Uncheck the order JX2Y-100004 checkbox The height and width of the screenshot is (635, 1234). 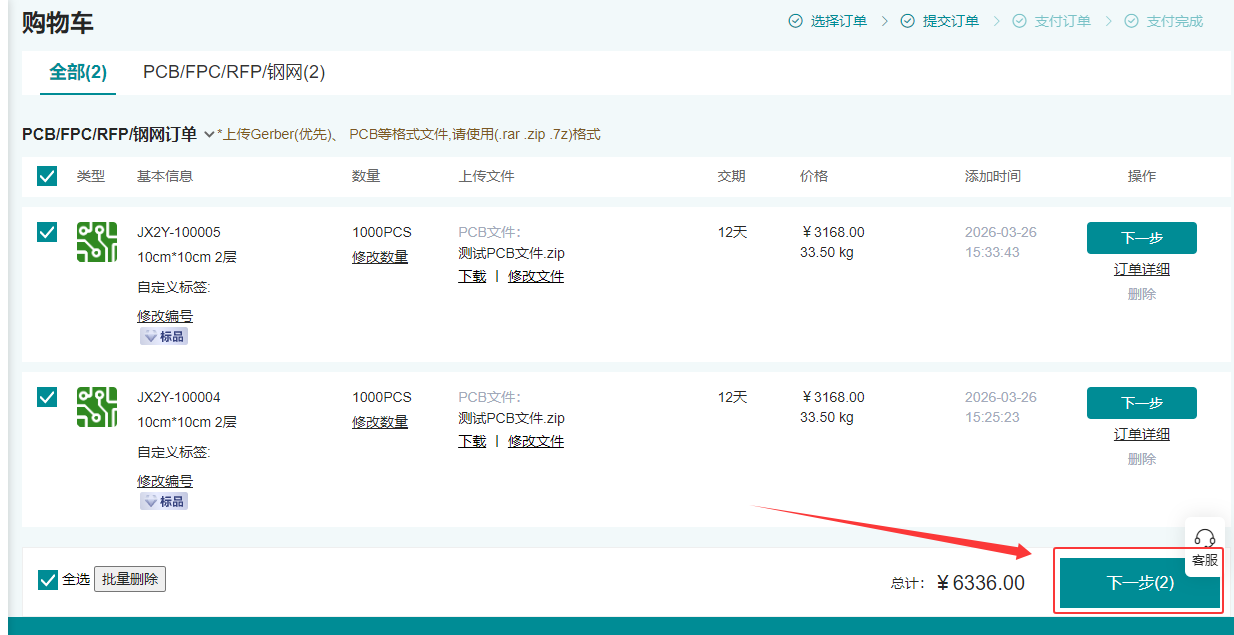pyautogui.click(x=47, y=397)
